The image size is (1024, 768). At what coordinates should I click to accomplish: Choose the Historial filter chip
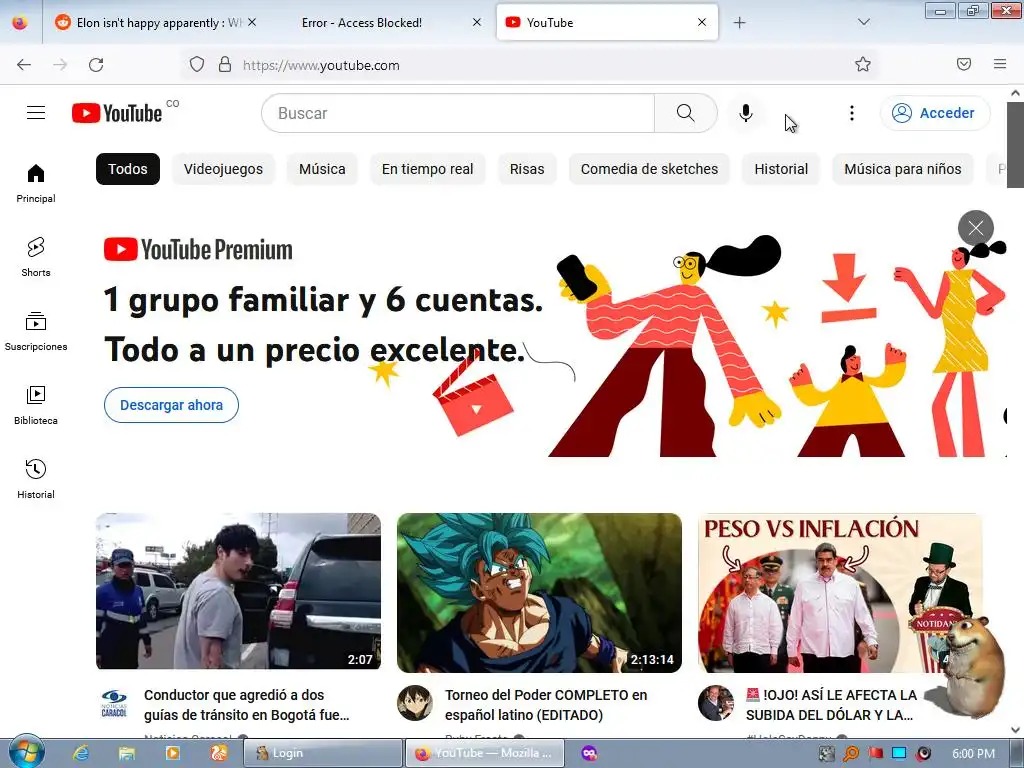pyautogui.click(x=781, y=169)
